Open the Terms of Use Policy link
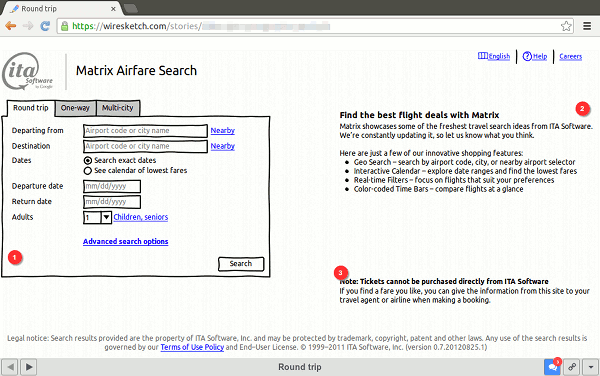 pos(192,347)
